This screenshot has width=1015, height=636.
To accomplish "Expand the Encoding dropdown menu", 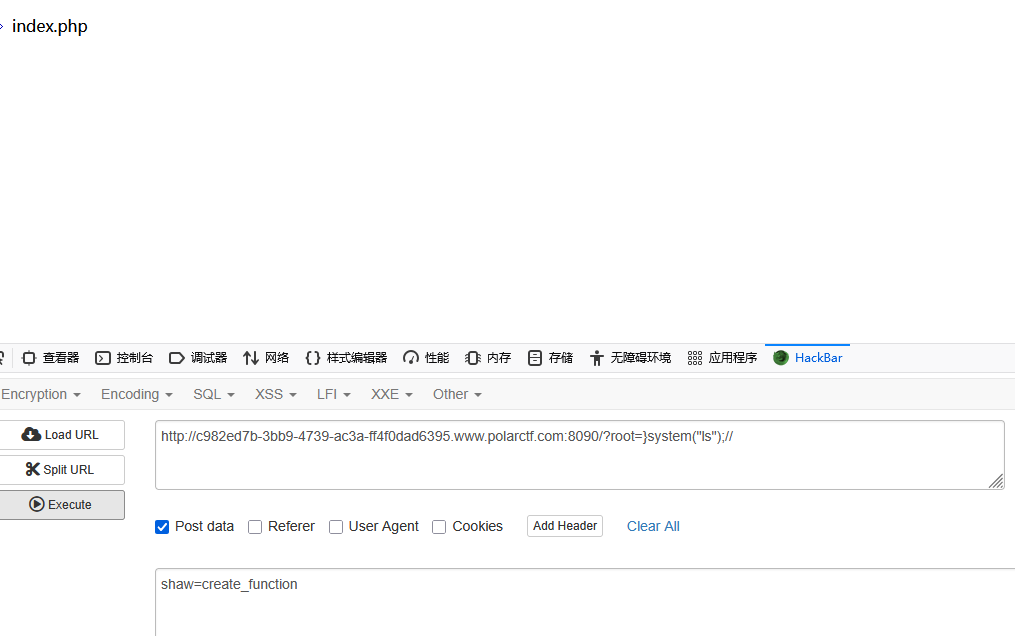I will 137,394.
